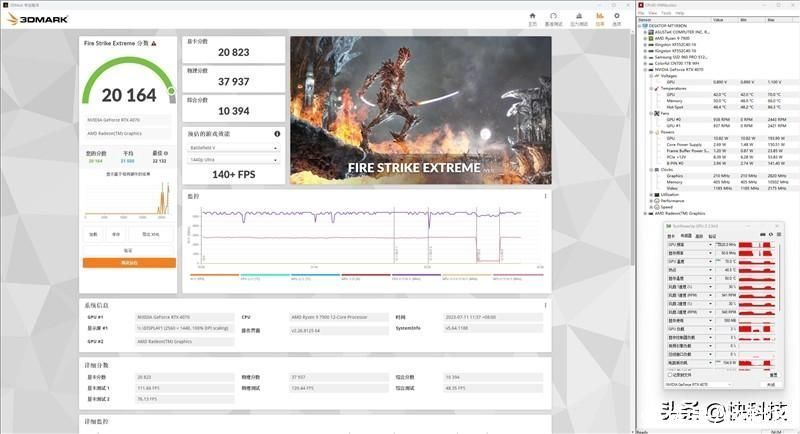
Task: Click warning triangle beside Fire Strike Extreme score title
Action: [x=154, y=43]
